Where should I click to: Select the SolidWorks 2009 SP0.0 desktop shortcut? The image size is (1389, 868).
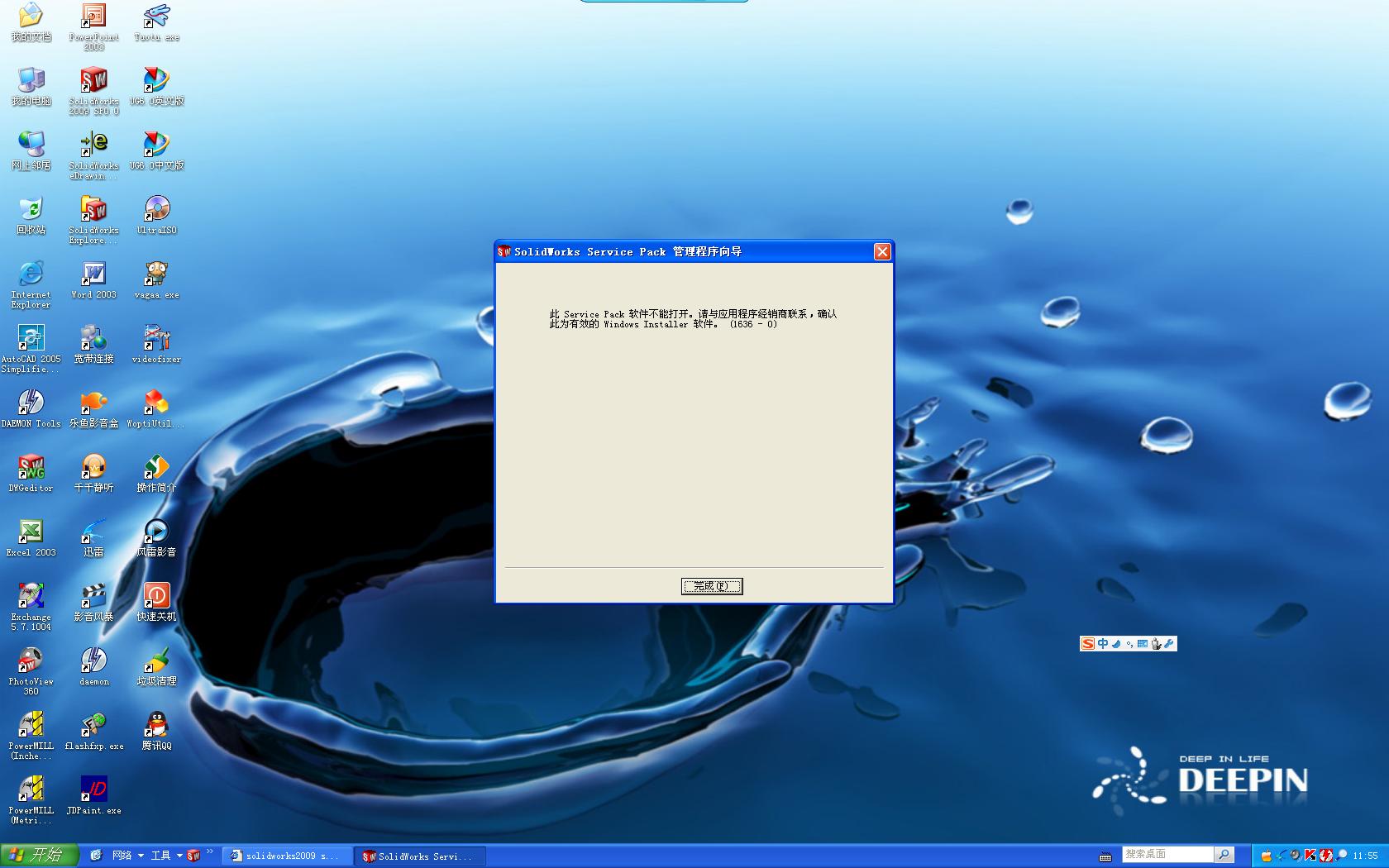click(x=93, y=92)
